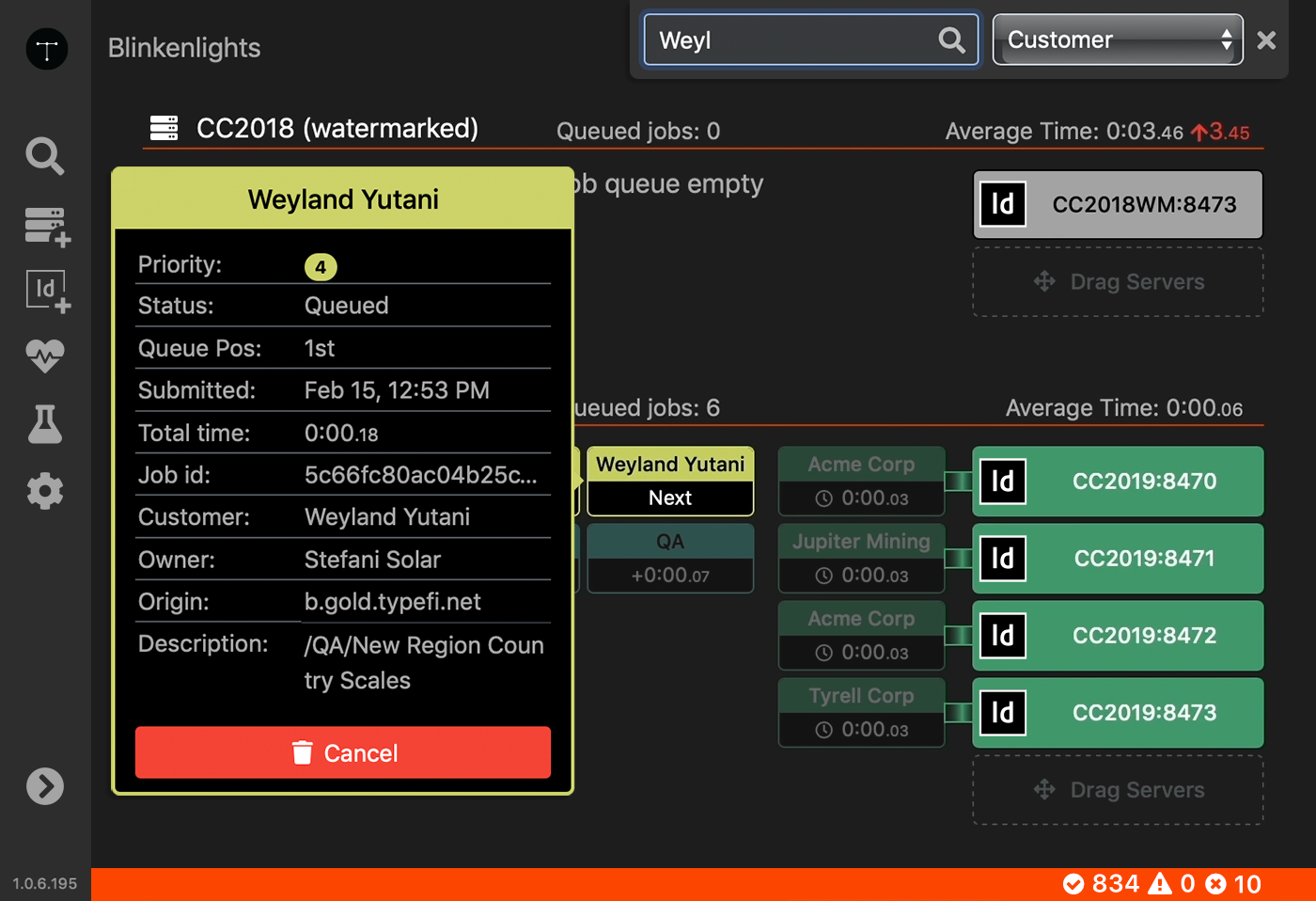The width and height of the screenshot is (1316, 901).
Task: Click the Weyland Yutani popup header
Action: pos(343,199)
